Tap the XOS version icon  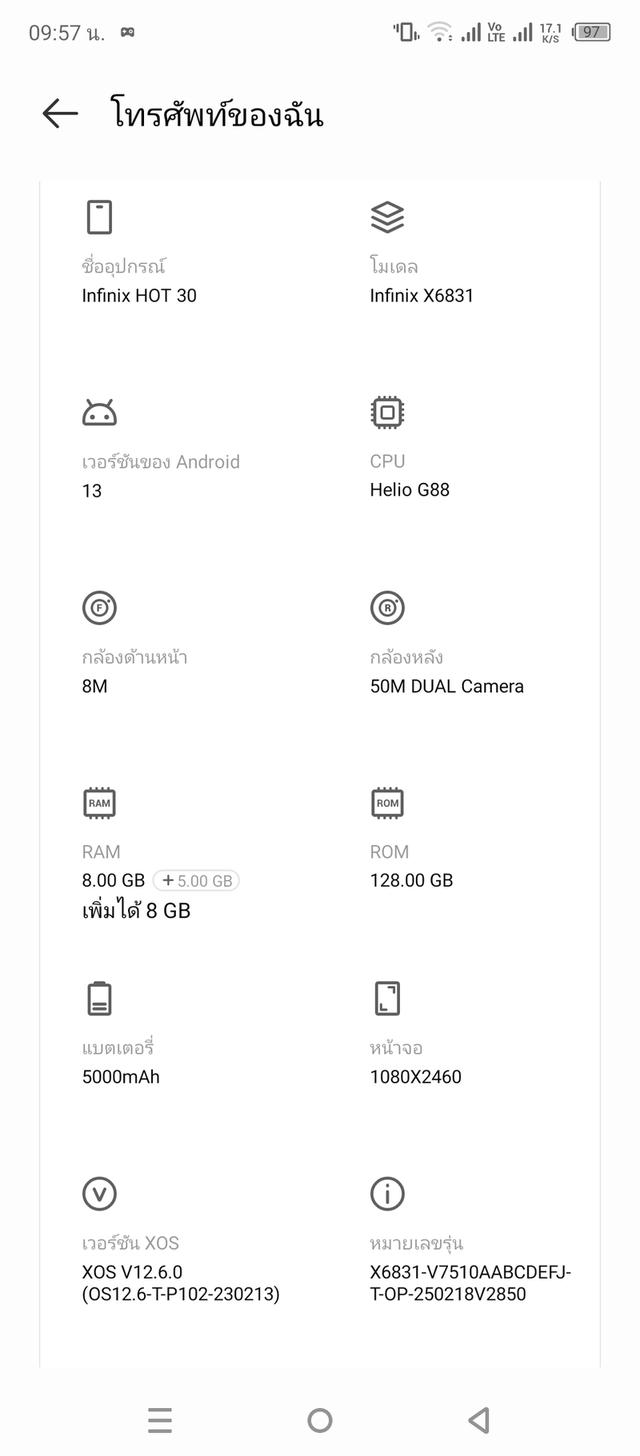[x=99, y=1193]
